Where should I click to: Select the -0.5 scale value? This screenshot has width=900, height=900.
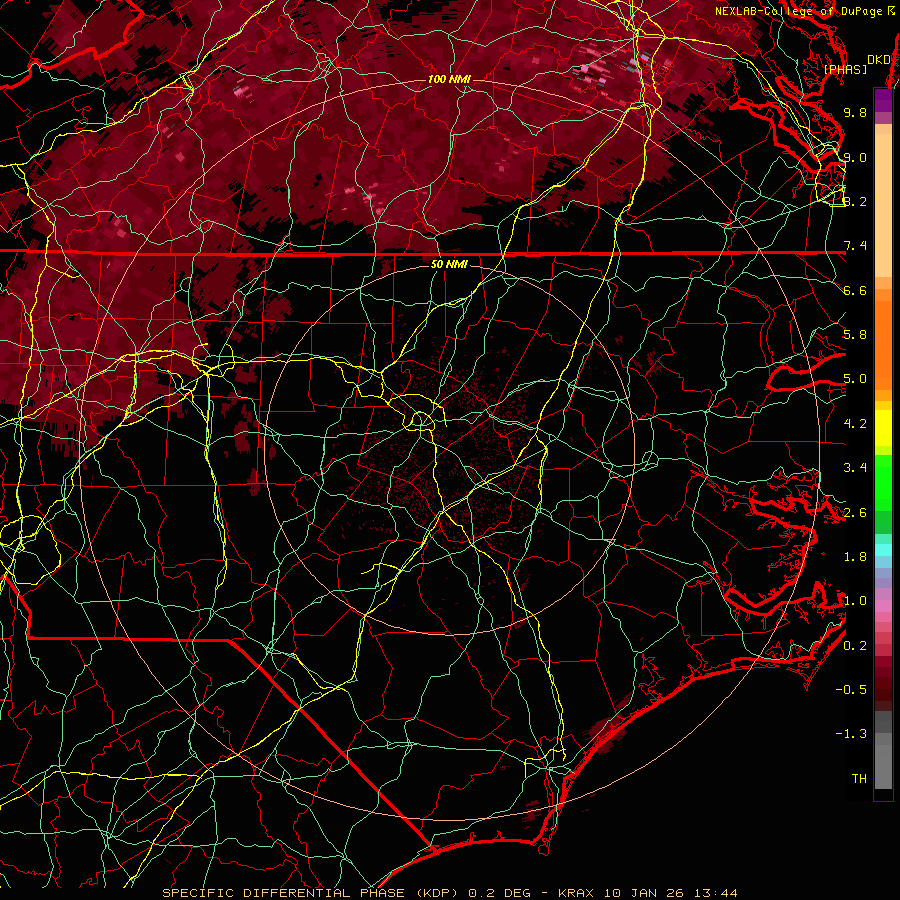tap(851, 690)
